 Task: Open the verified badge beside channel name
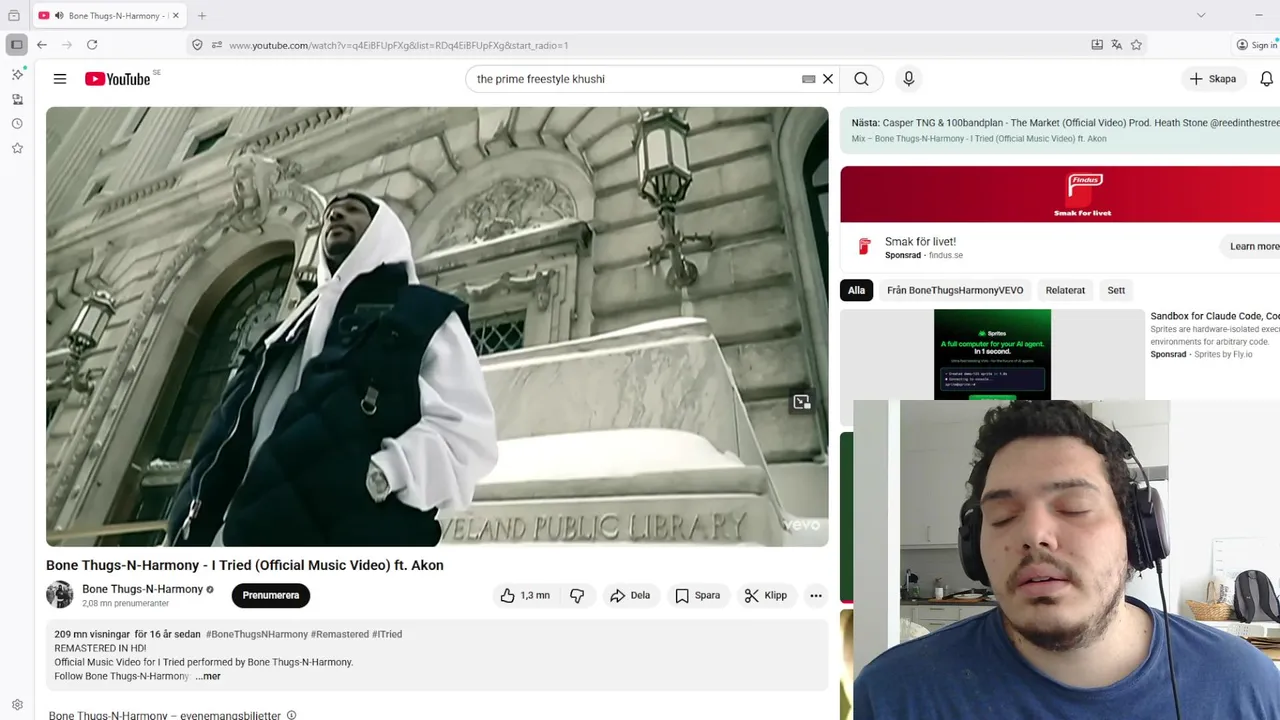point(210,590)
